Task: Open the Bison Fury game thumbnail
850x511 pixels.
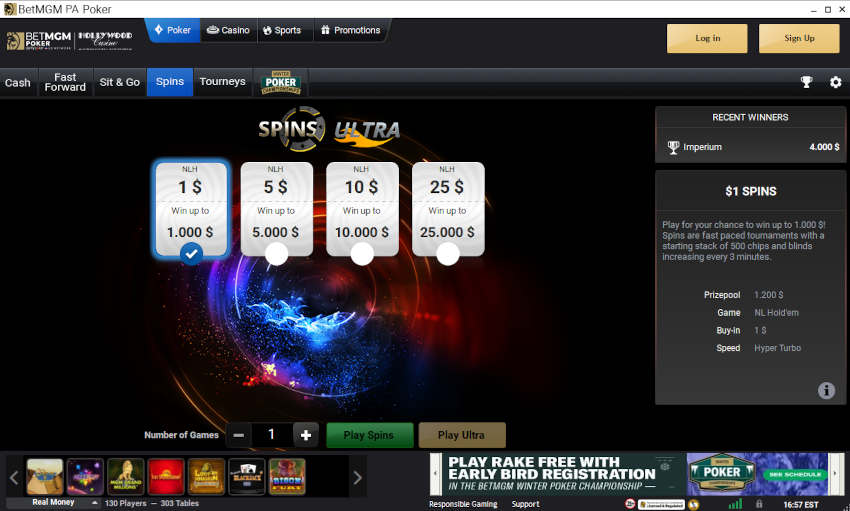Action: (x=287, y=476)
